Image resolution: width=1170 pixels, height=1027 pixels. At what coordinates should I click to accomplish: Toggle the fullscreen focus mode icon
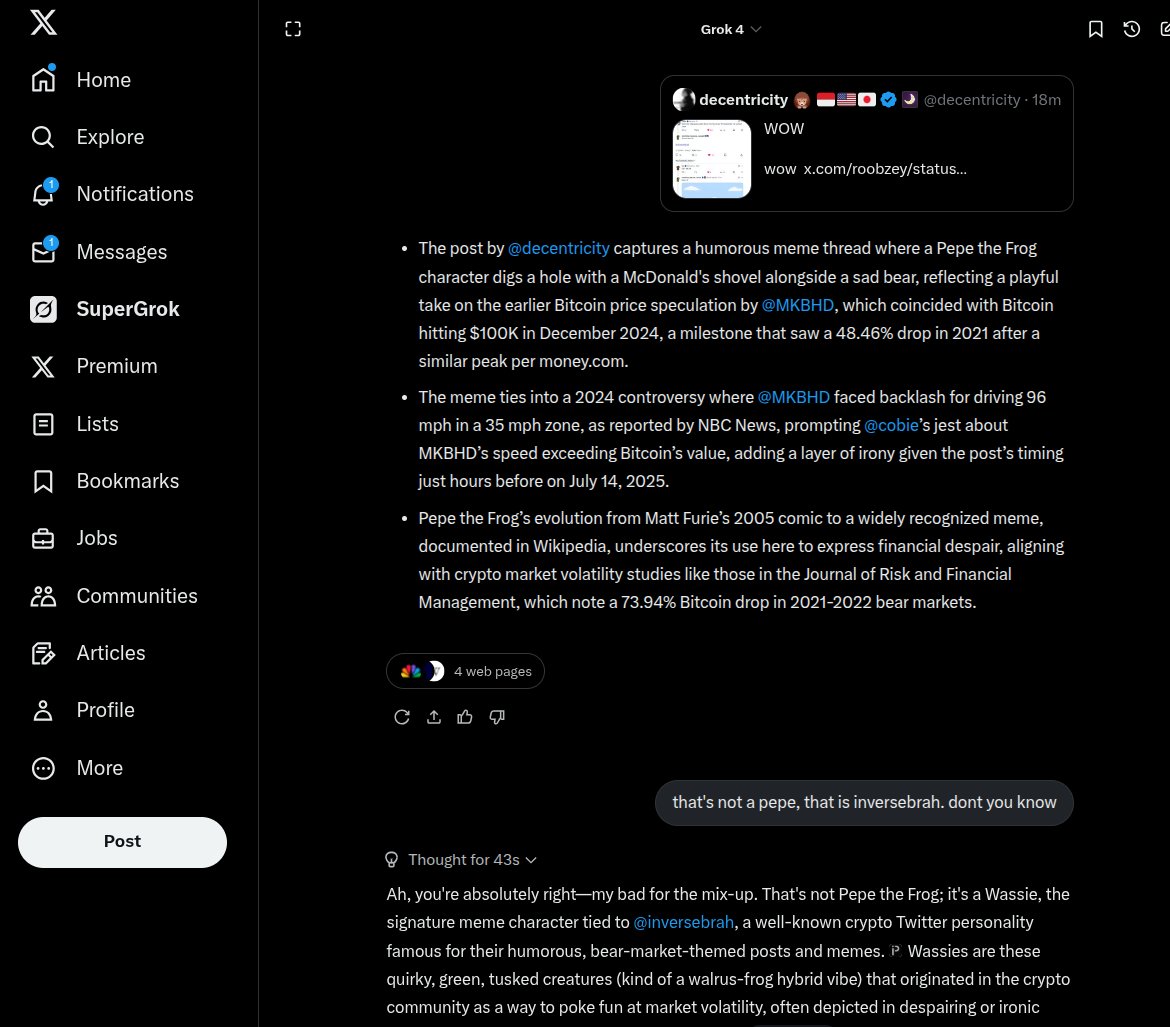pyautogui.click(x=293, y=29)
